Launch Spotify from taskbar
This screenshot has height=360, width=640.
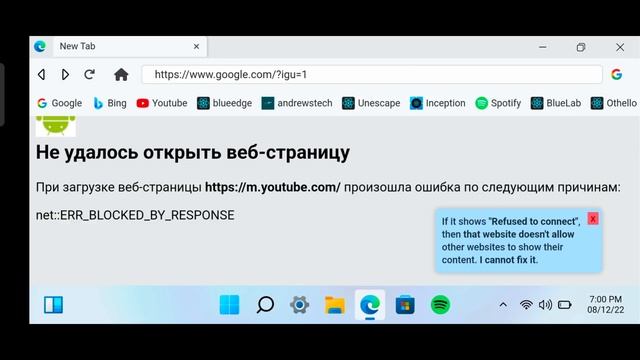click(x=440, y=305)
